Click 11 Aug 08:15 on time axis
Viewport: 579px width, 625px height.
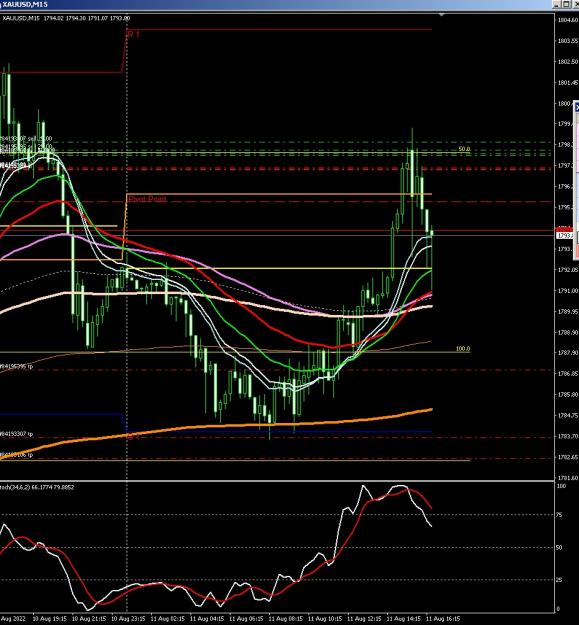(285, 619)
